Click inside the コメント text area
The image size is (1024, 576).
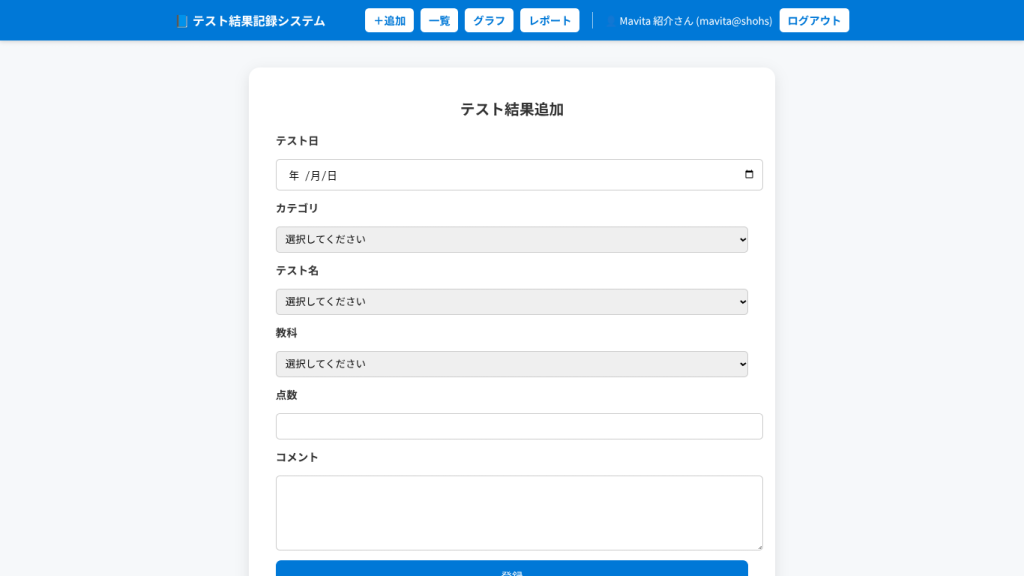click(519, 512)
